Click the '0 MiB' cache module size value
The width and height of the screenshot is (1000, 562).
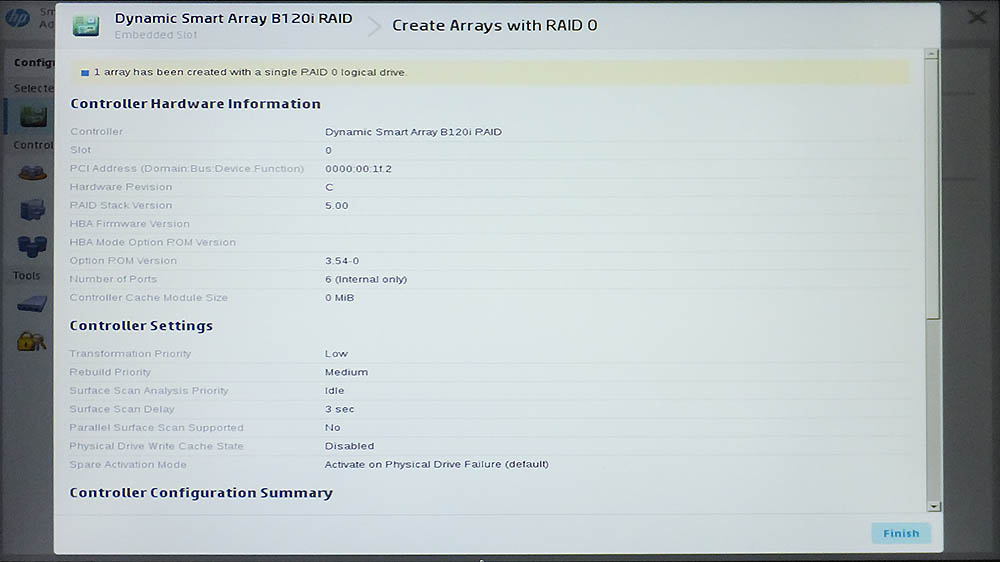tap(339, 297)
